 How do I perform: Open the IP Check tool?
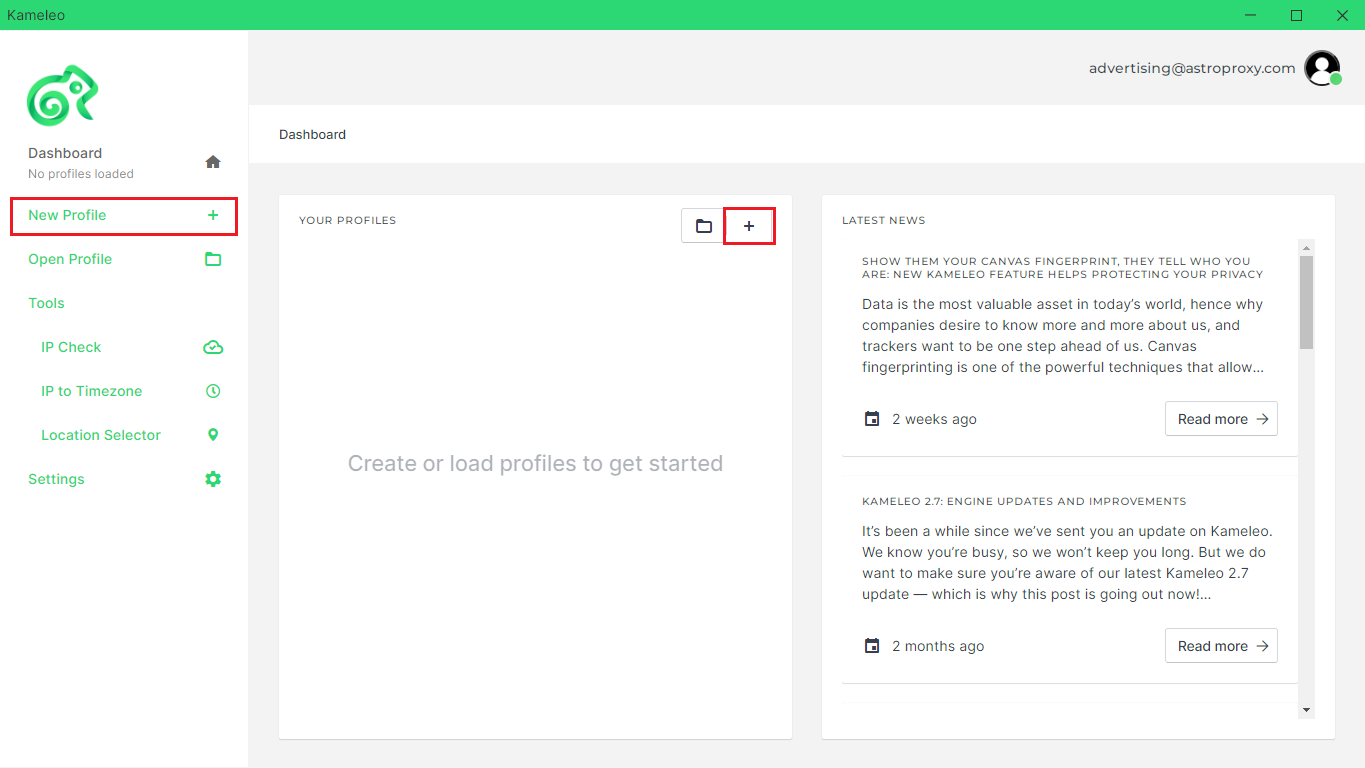click(124, 347)
